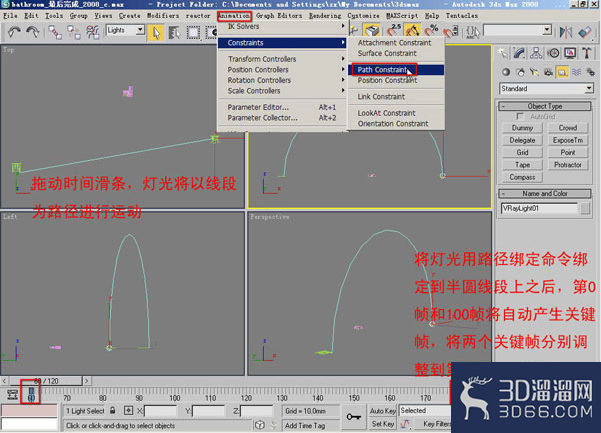Select LookAt Constraint
The height and width of the screenshot is (433, 601).
396,113
